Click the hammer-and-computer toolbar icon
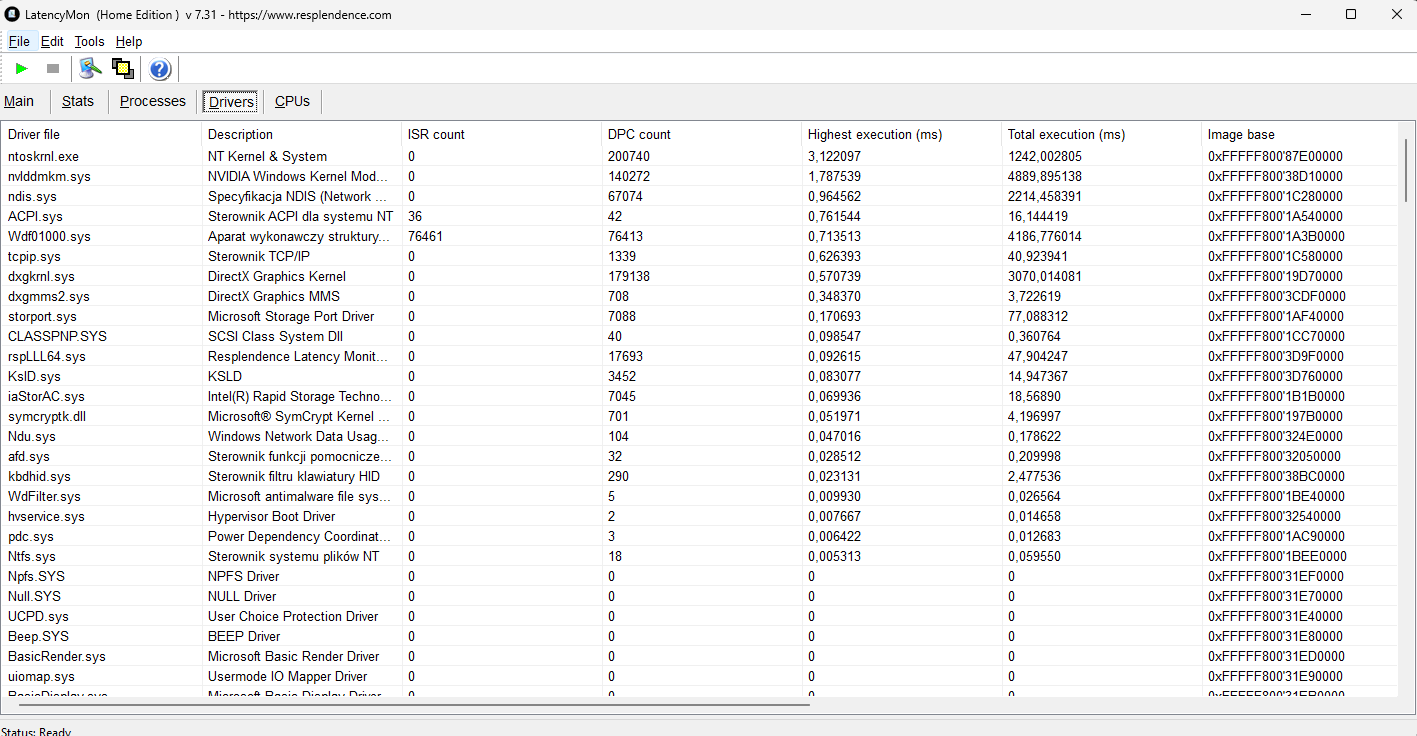 point(91,68)
